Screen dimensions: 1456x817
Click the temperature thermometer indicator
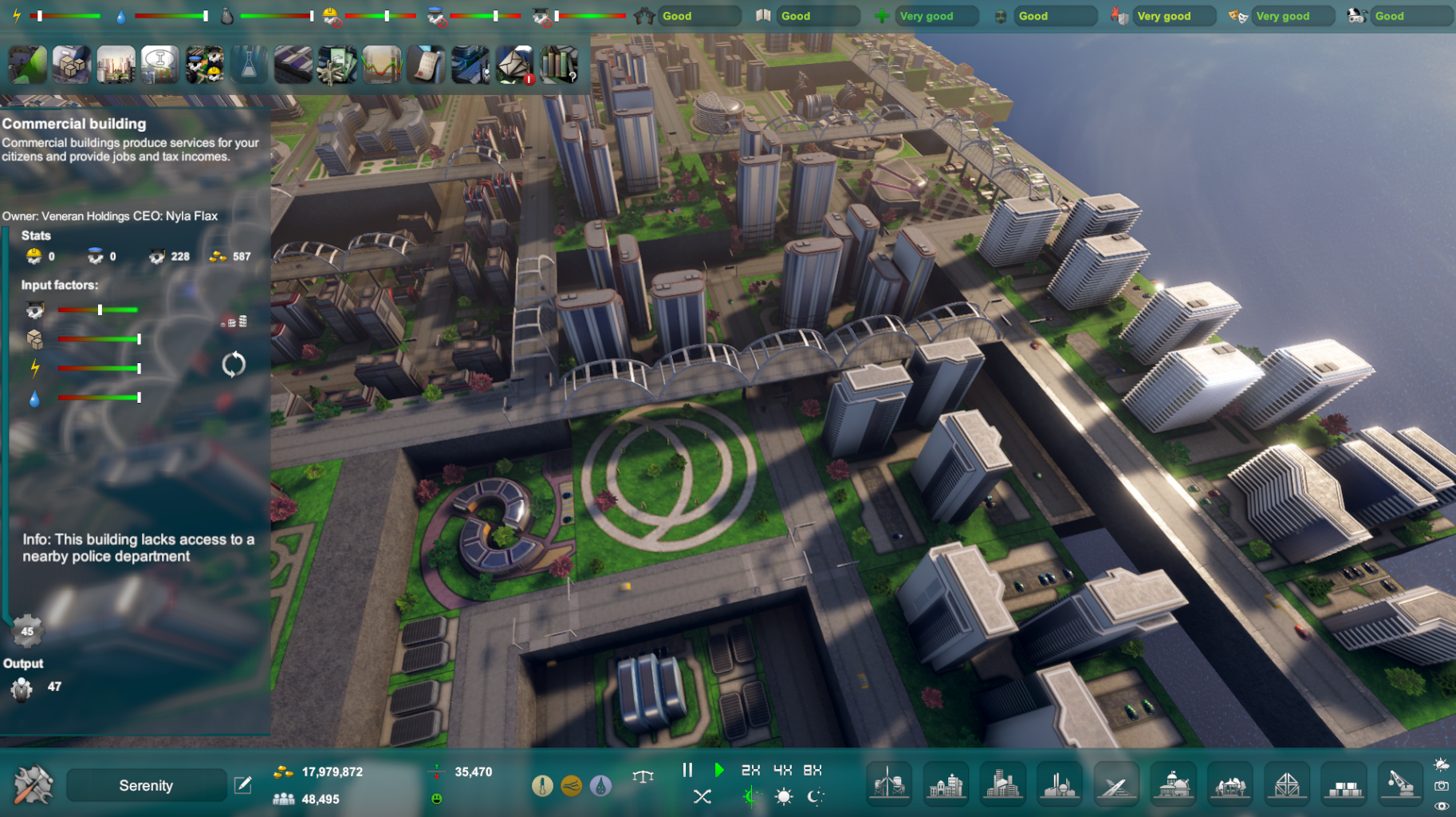[542, 786]
